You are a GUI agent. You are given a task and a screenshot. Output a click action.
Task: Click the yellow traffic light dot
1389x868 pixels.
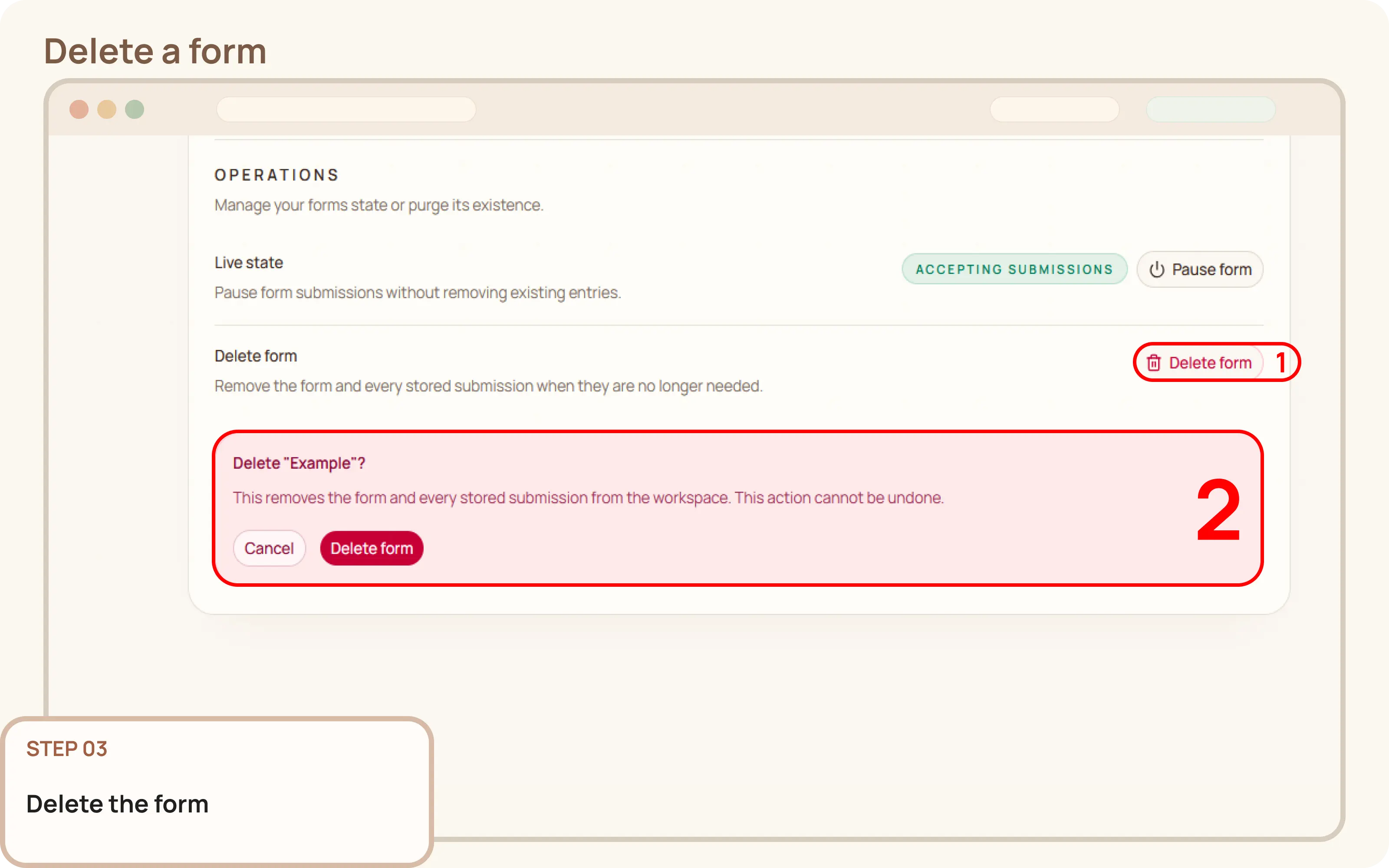click(107, 109)
